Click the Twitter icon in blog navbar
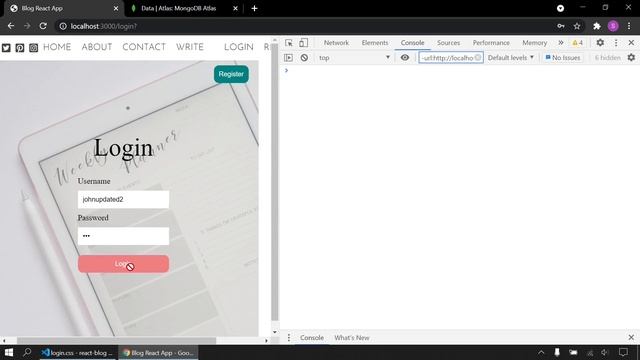Viewport: 640px width, 360px height. coord(6,48)
